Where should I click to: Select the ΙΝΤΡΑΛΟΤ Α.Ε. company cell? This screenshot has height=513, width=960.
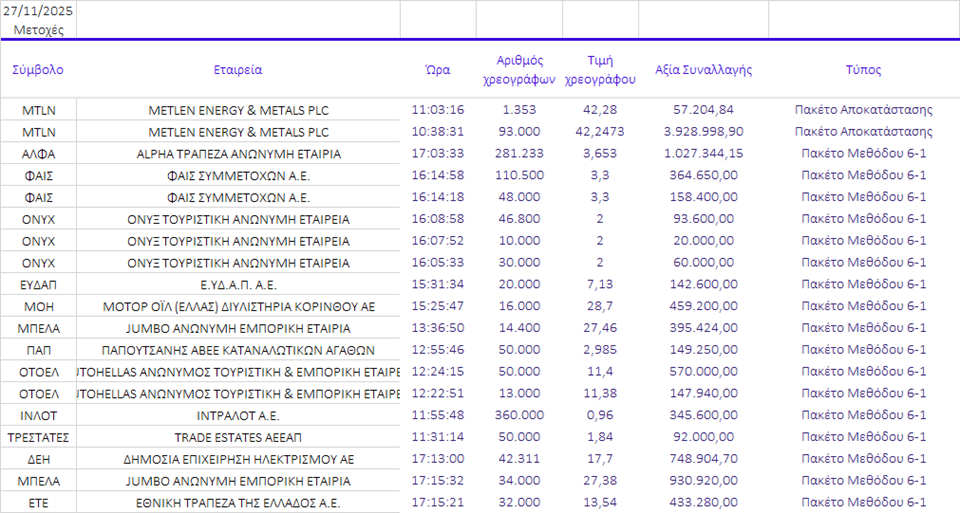click(x=238, y=416)
